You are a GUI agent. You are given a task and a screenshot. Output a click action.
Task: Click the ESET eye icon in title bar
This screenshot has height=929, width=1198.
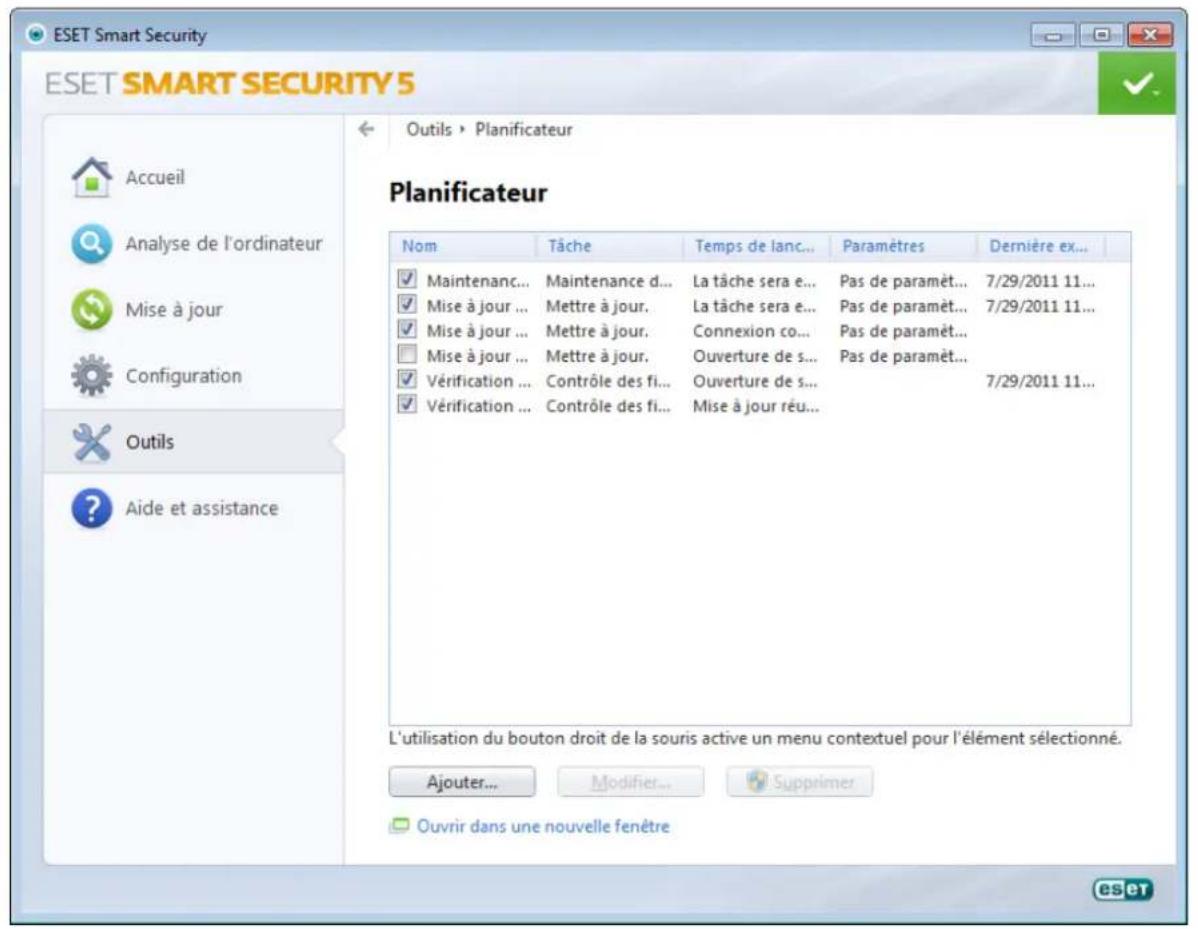35,34
